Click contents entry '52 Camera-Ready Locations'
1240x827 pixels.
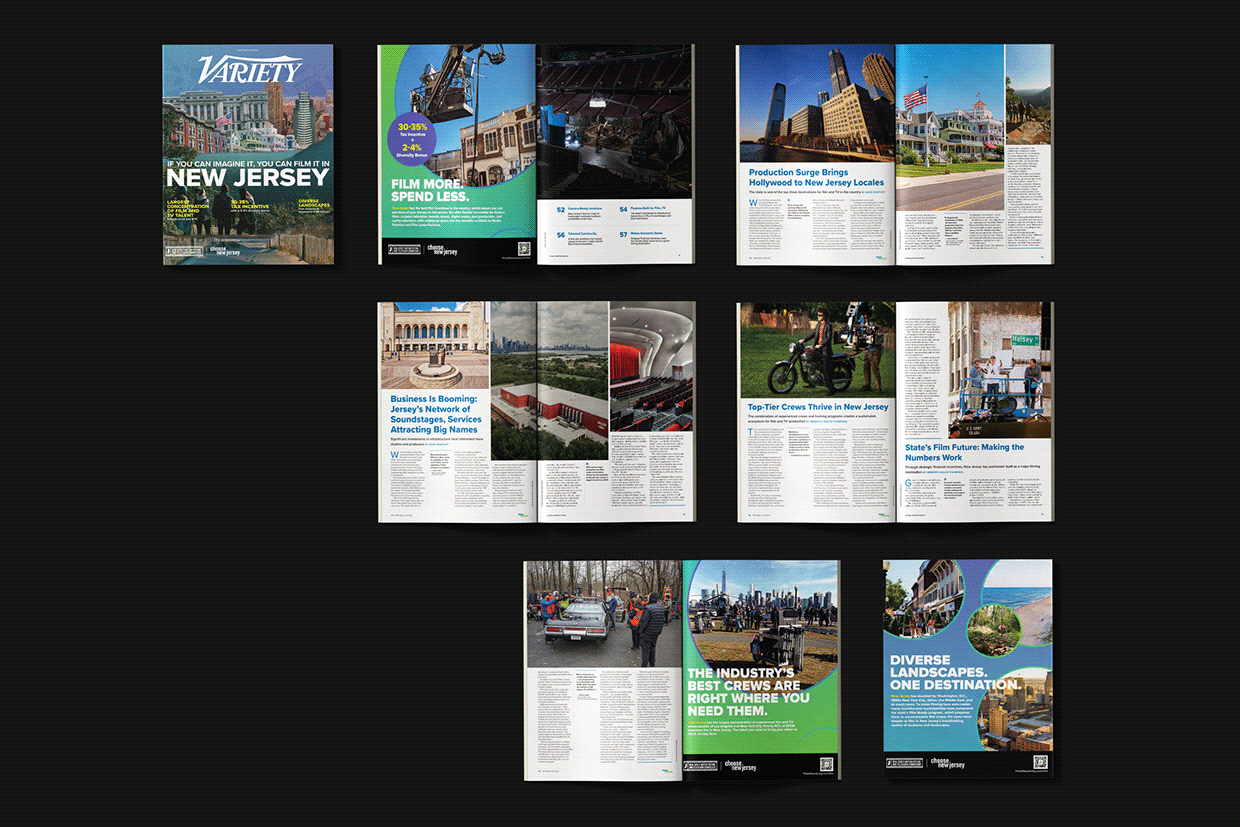pyautogui.click(x=579, y=213)
